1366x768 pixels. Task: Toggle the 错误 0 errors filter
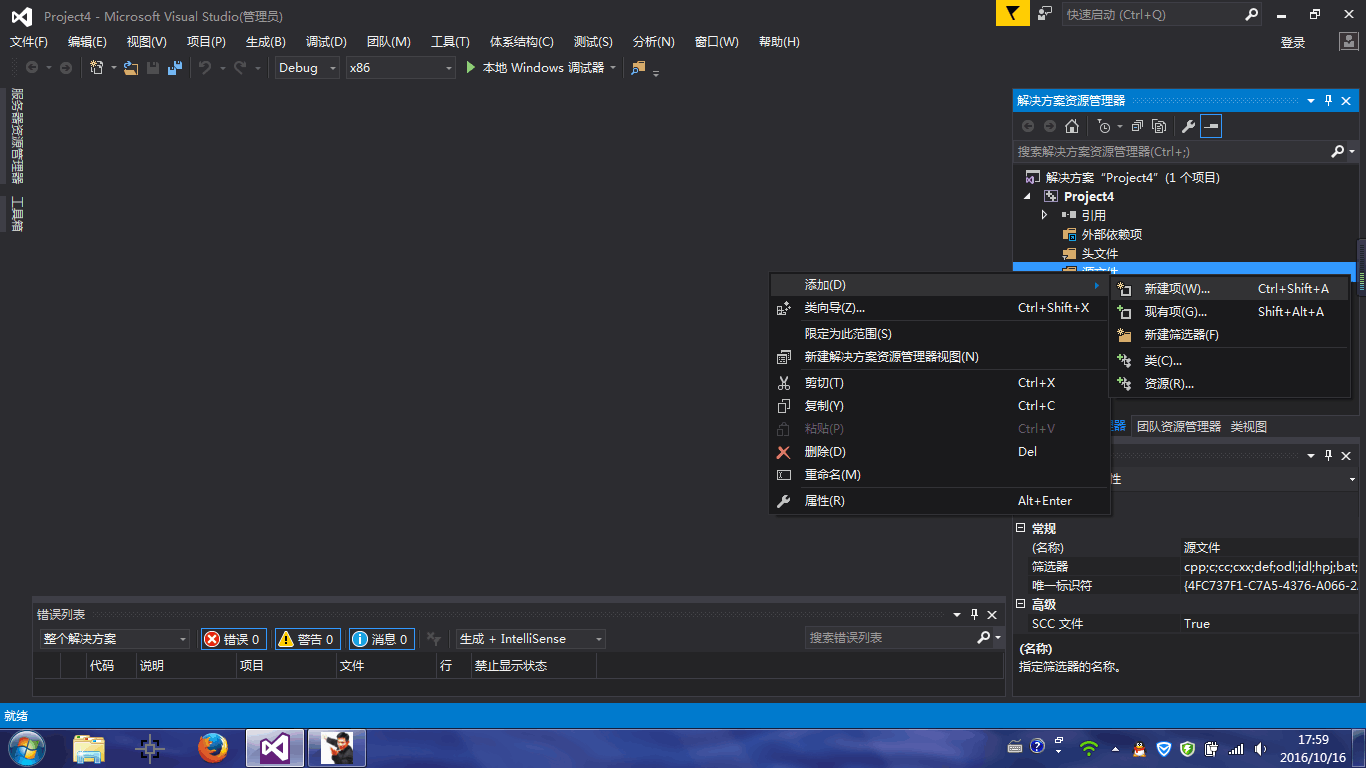tap(234, 639)
